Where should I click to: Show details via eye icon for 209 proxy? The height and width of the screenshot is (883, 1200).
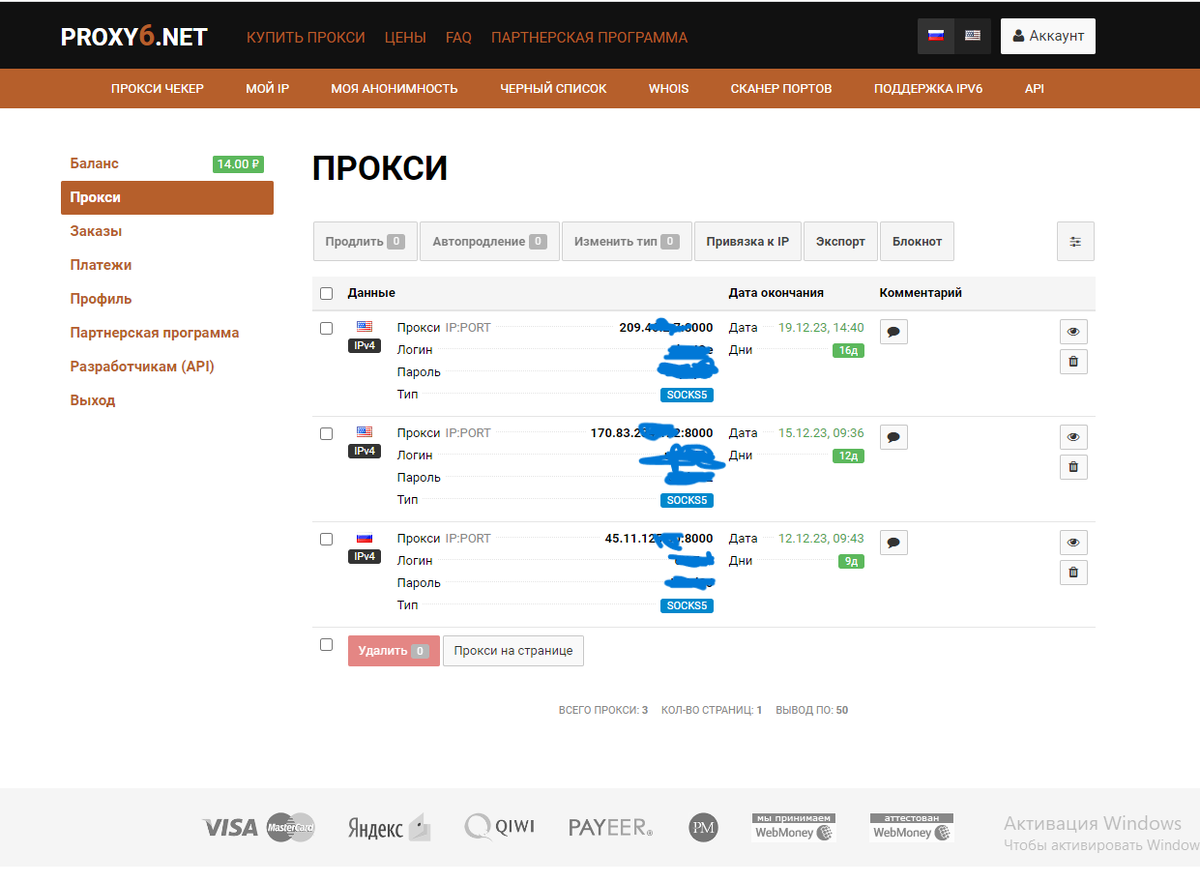(1073, 332)
